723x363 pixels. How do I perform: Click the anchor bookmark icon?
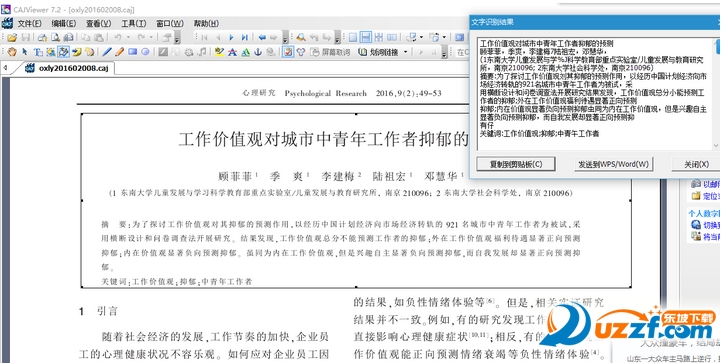click(x=258, y=52)
